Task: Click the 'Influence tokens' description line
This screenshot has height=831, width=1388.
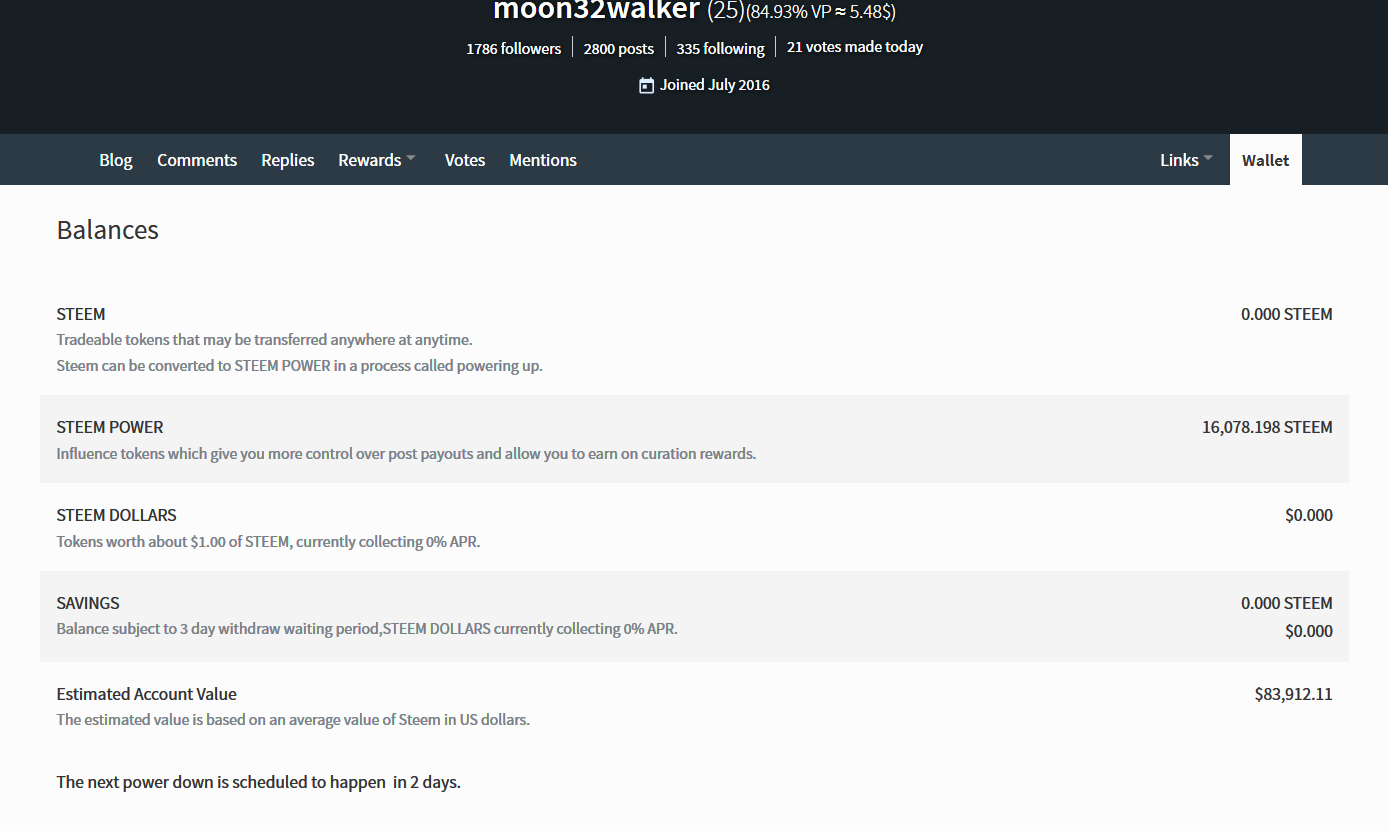Action: 406,454
